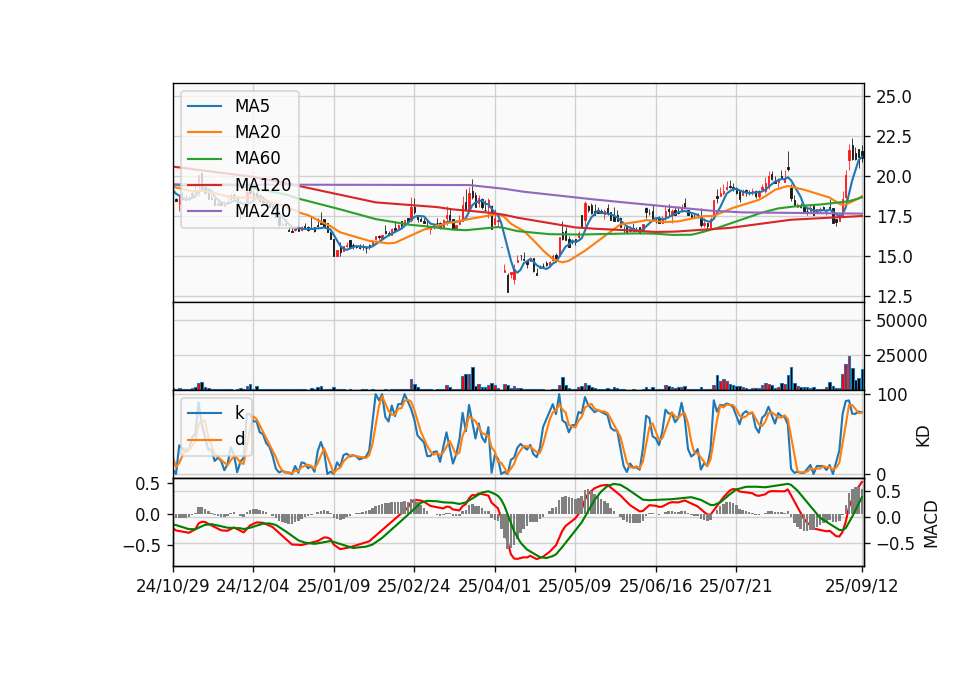Click the MA5 legend label

click(x=252, y=106)
